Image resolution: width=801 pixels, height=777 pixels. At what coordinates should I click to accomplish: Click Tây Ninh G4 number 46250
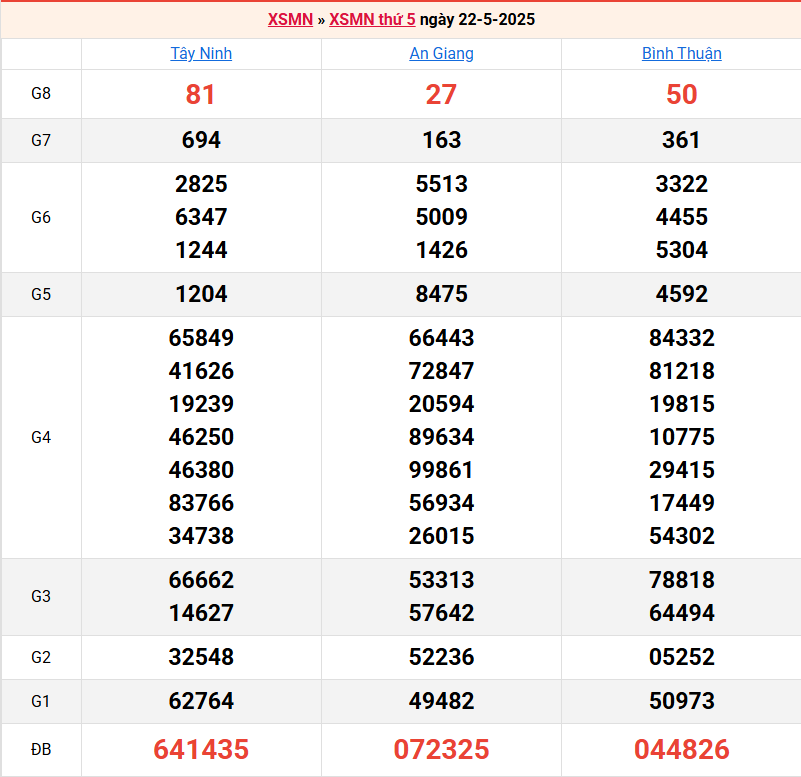point(201,437)
